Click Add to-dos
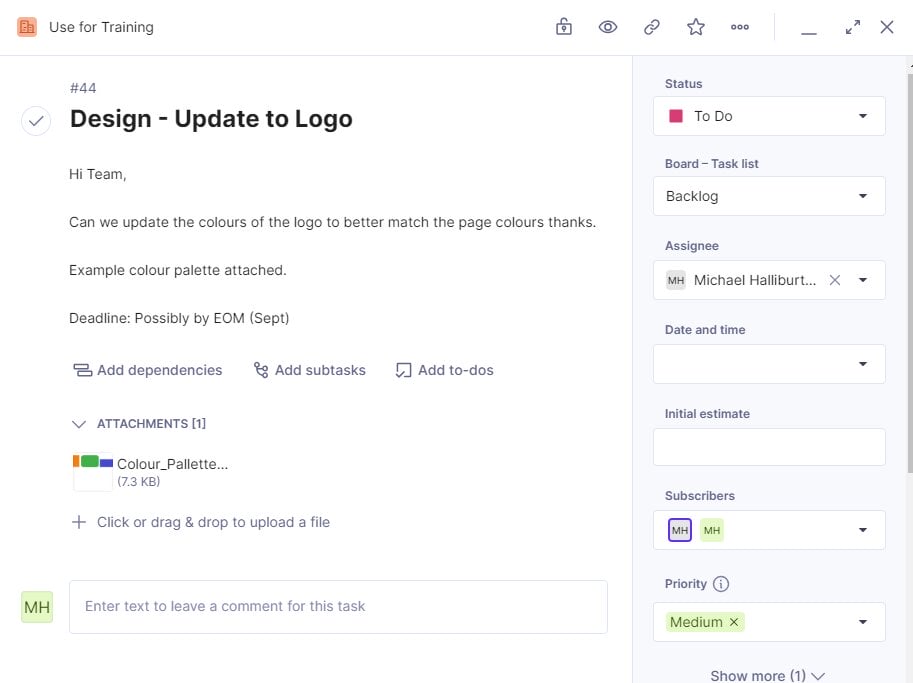913x683 pixels. coord(444,370)
